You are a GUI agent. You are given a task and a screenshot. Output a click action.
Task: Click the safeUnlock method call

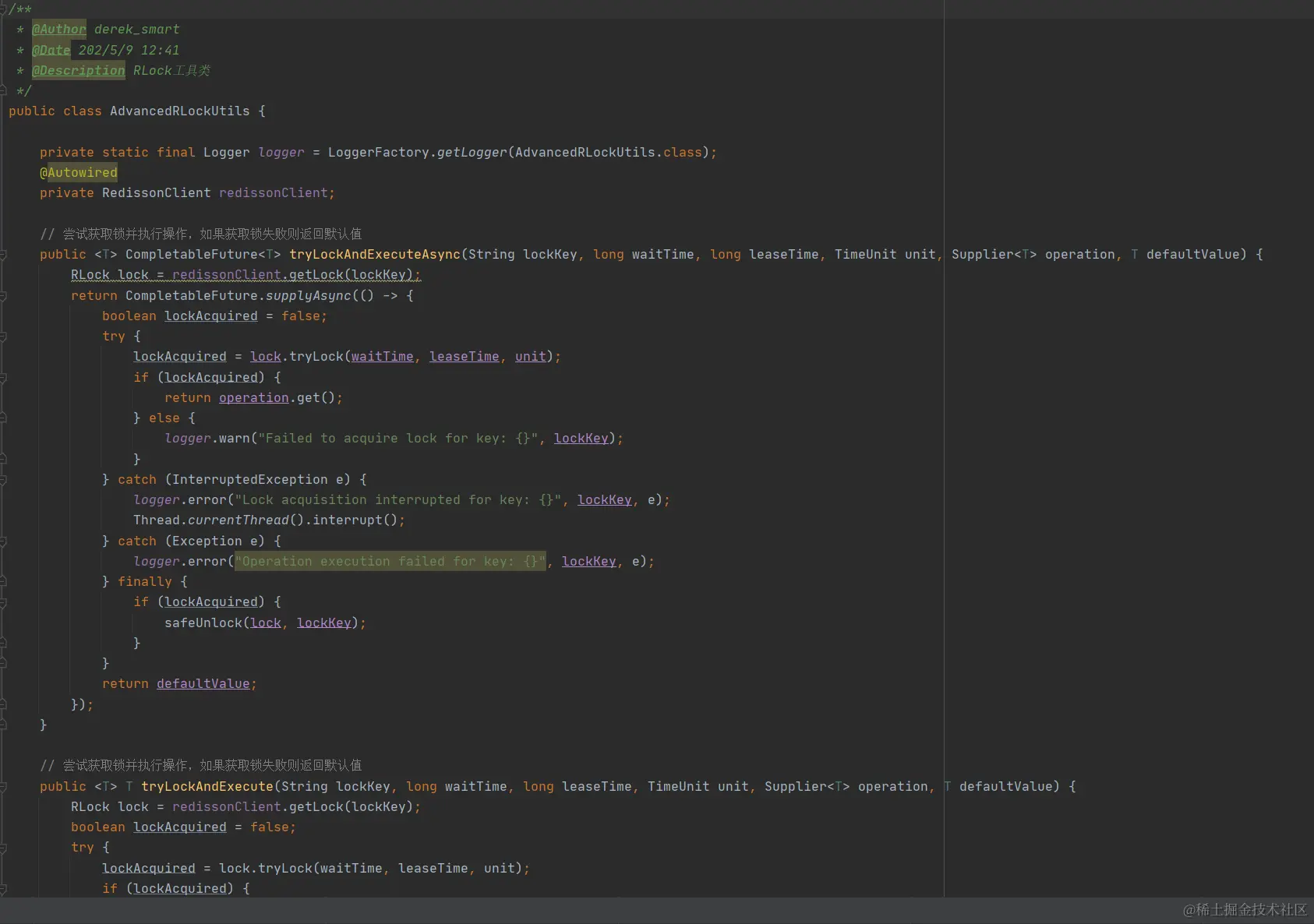(x=203, y=623)
